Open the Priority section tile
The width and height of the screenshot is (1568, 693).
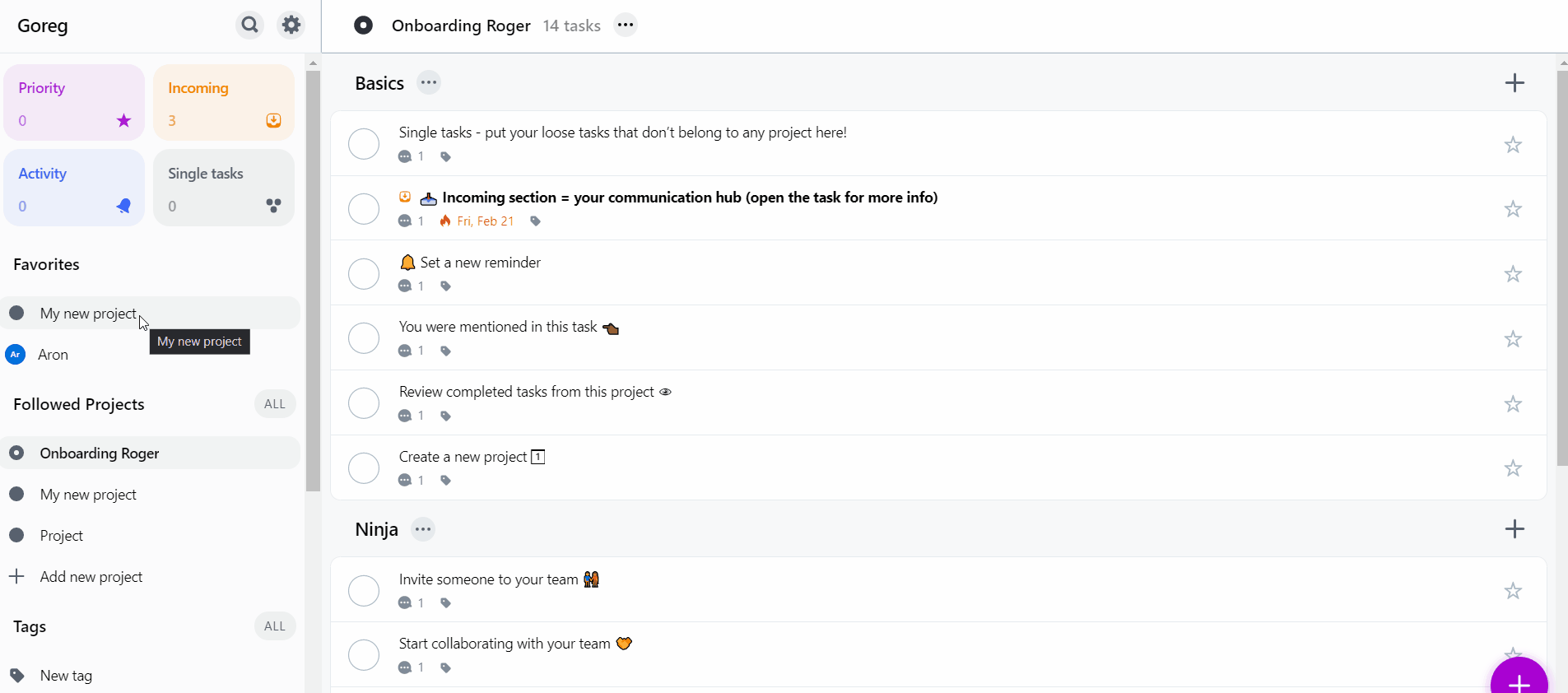tap(74, 103)
